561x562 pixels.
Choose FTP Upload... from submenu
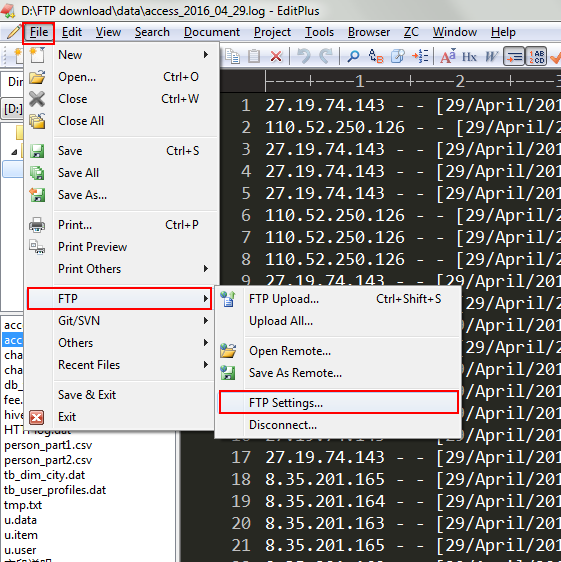[338, 299]
